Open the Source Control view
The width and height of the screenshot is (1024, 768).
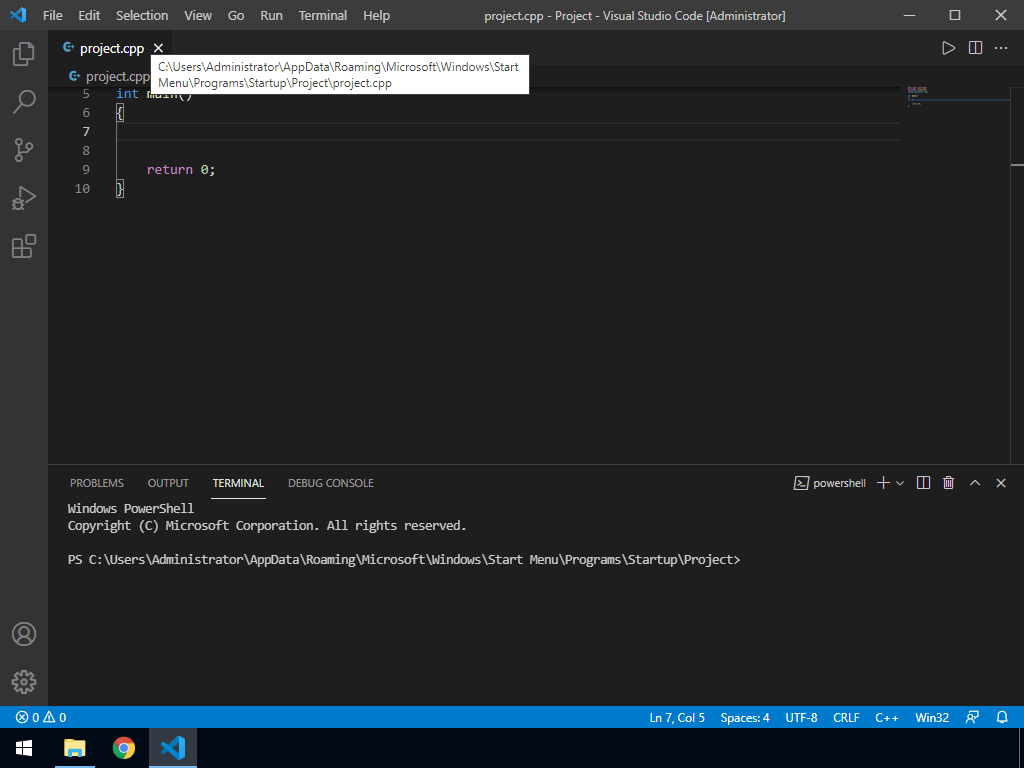(24, 150)
